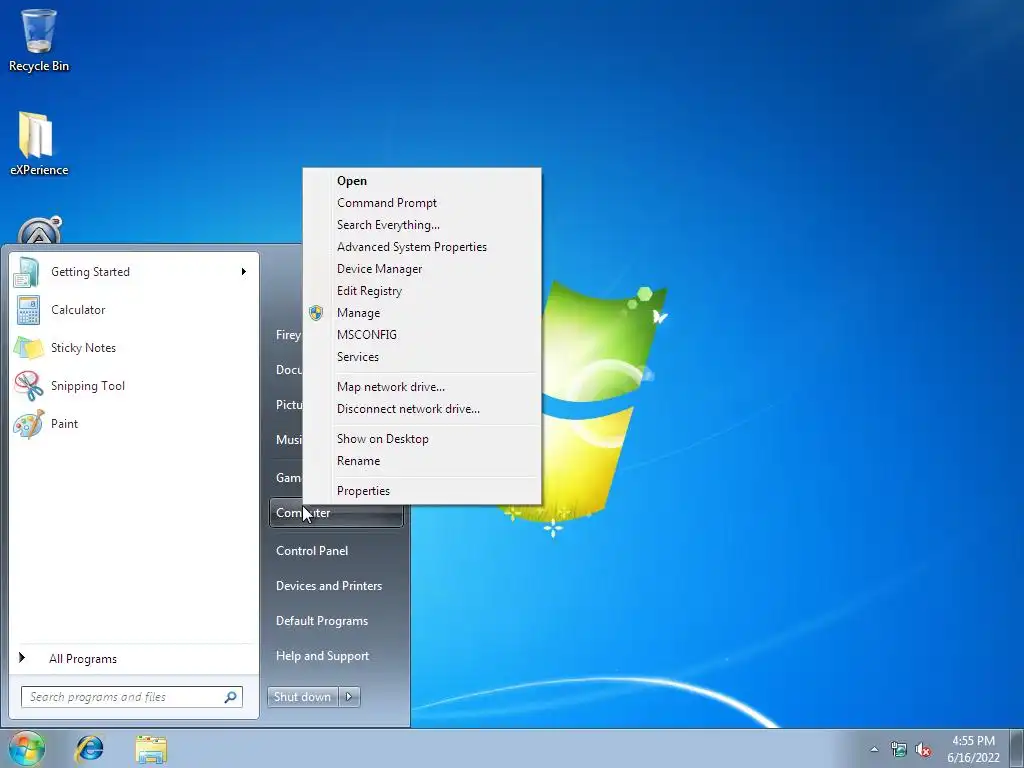Click the Shut down button
Image resolution: width=1024 pixels, height=768 pixels.
coord(303,697)
